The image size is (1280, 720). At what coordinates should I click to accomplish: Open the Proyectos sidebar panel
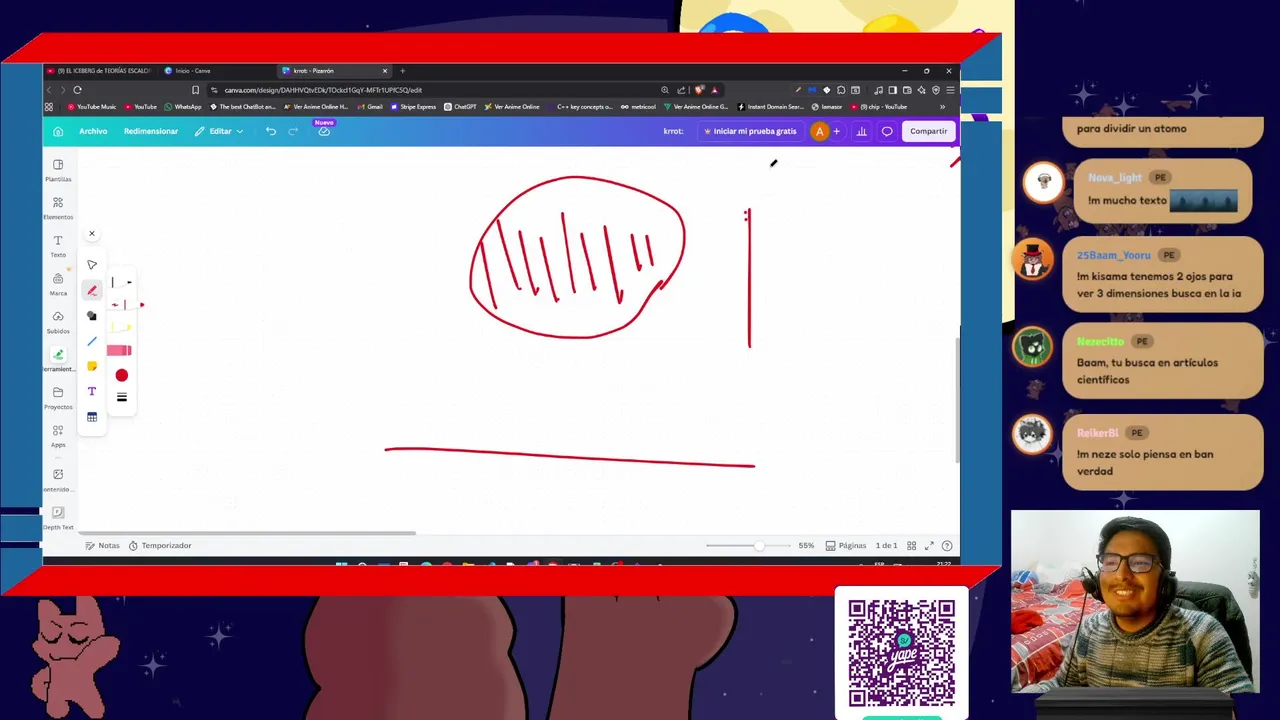[x=58, y=398]
